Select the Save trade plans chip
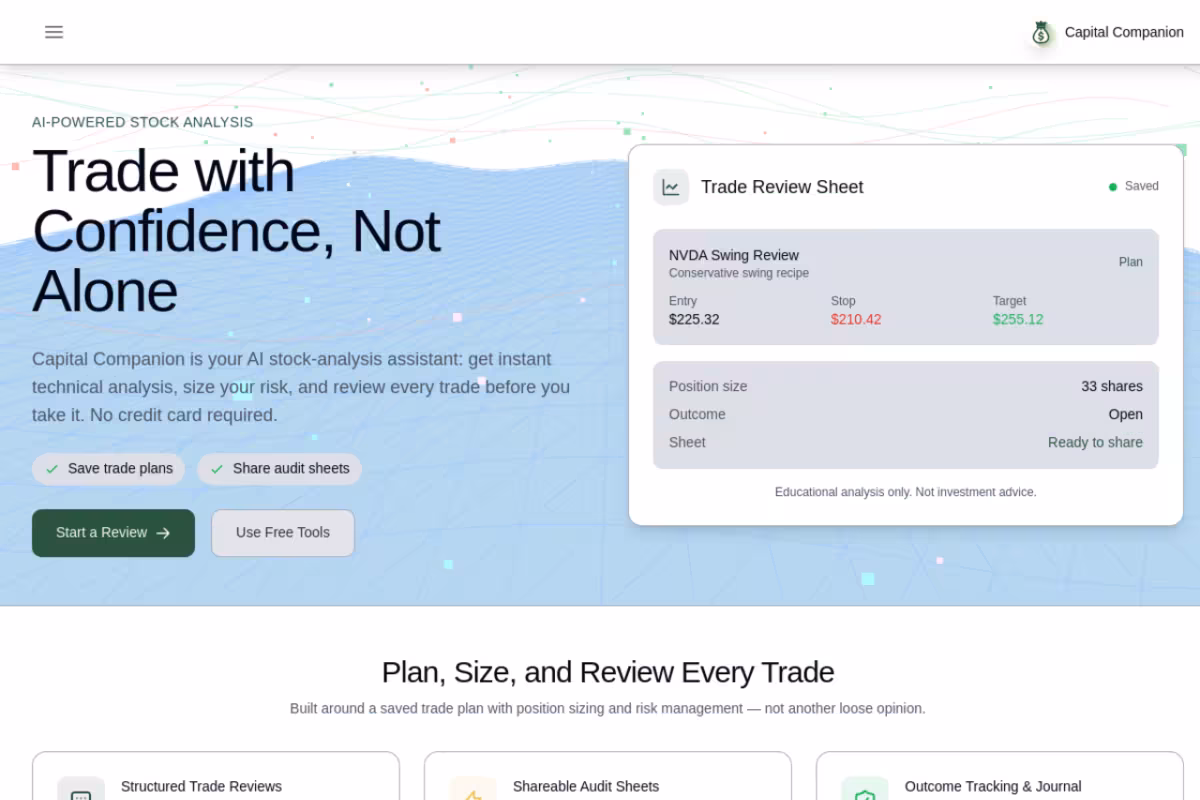The image size is (1200, 800). coord(108,469)
